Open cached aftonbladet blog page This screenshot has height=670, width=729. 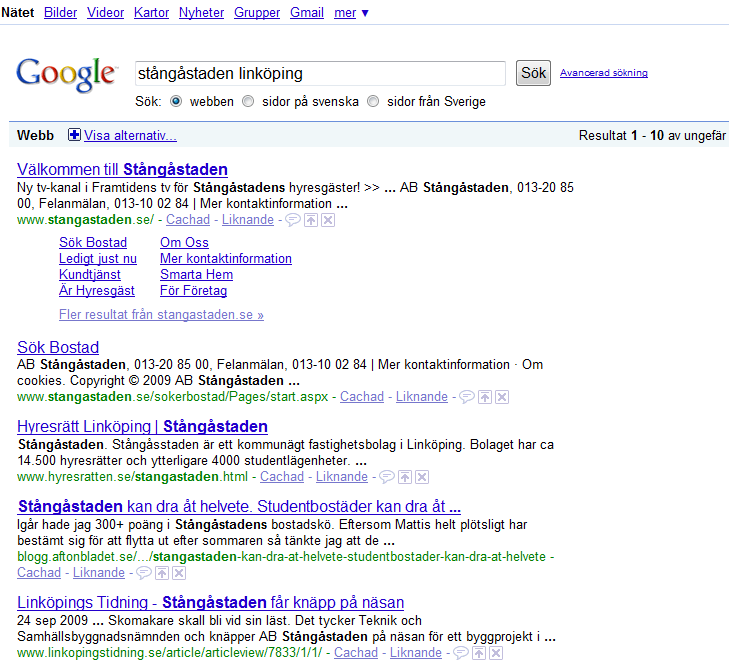[x=39, y=573]
